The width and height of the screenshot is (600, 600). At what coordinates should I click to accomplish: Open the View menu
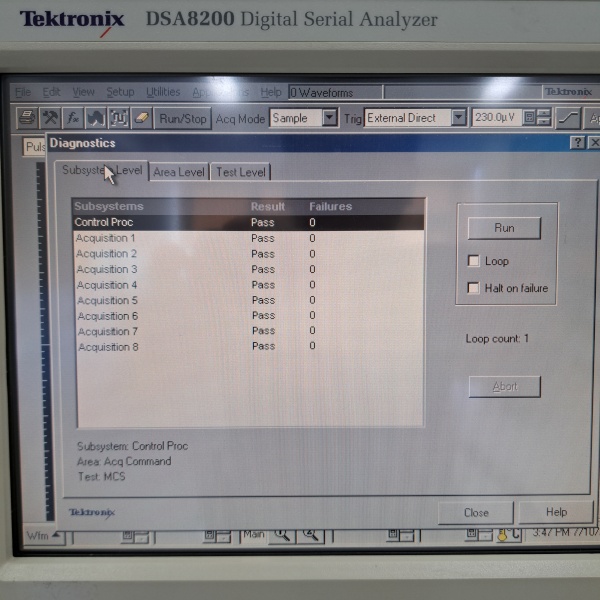pos(83,92)
